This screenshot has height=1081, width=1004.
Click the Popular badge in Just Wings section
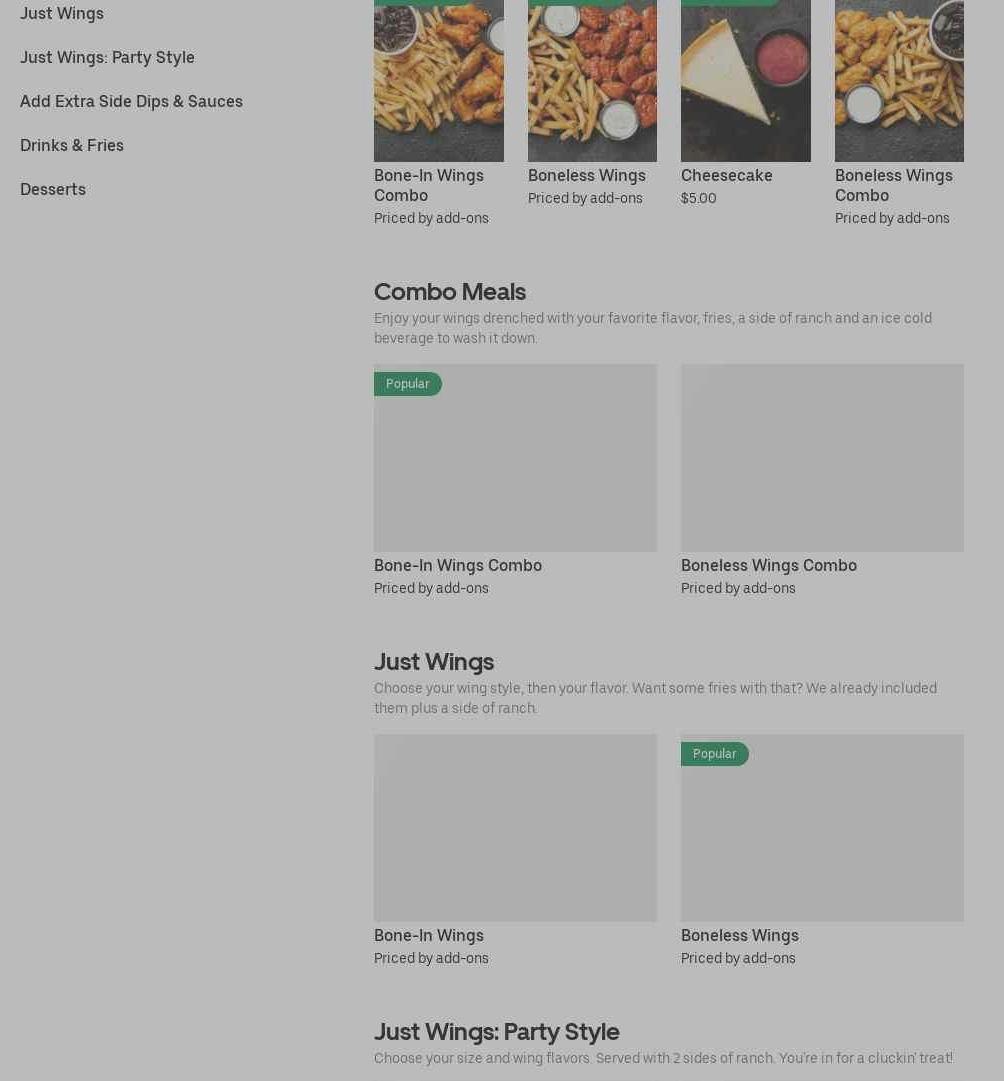714,754
